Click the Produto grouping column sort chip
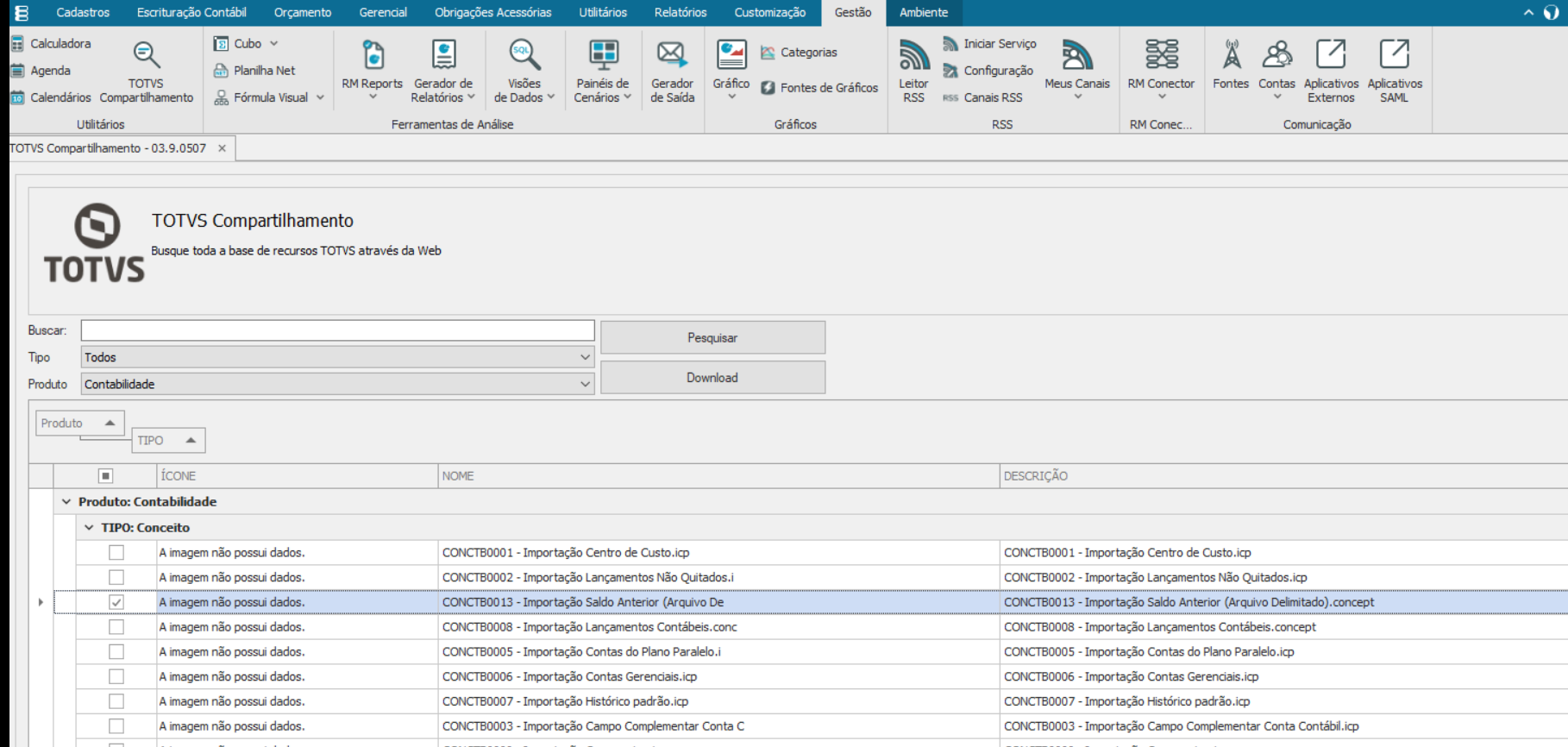This screenshot has height=747, width=1568. (79, 423)
